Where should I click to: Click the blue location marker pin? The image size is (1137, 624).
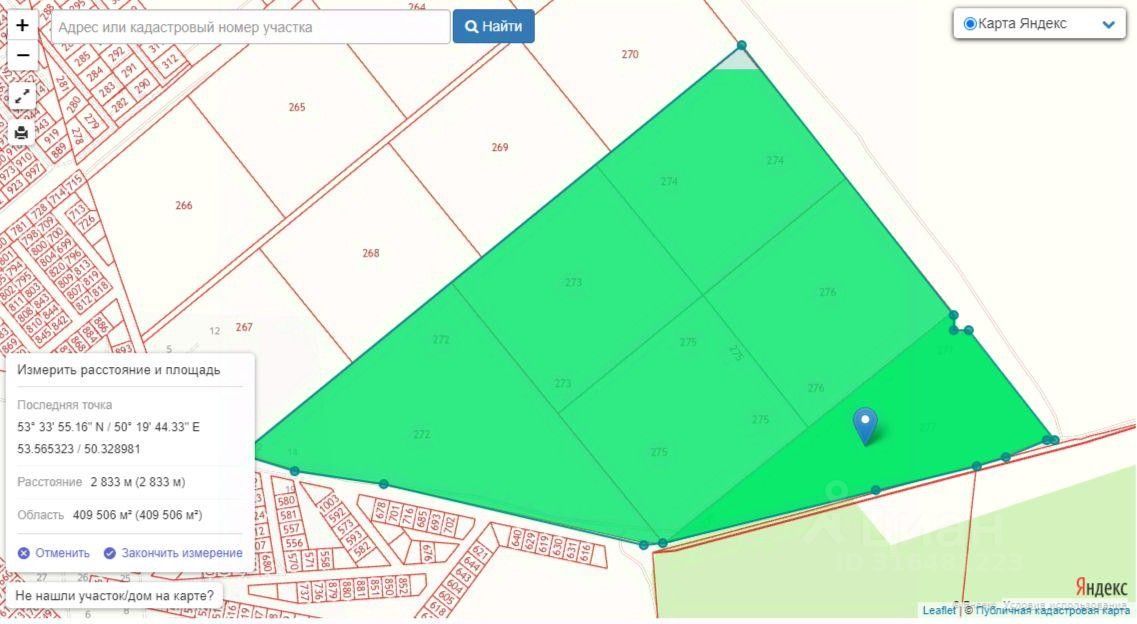click(x=865, y=425)
